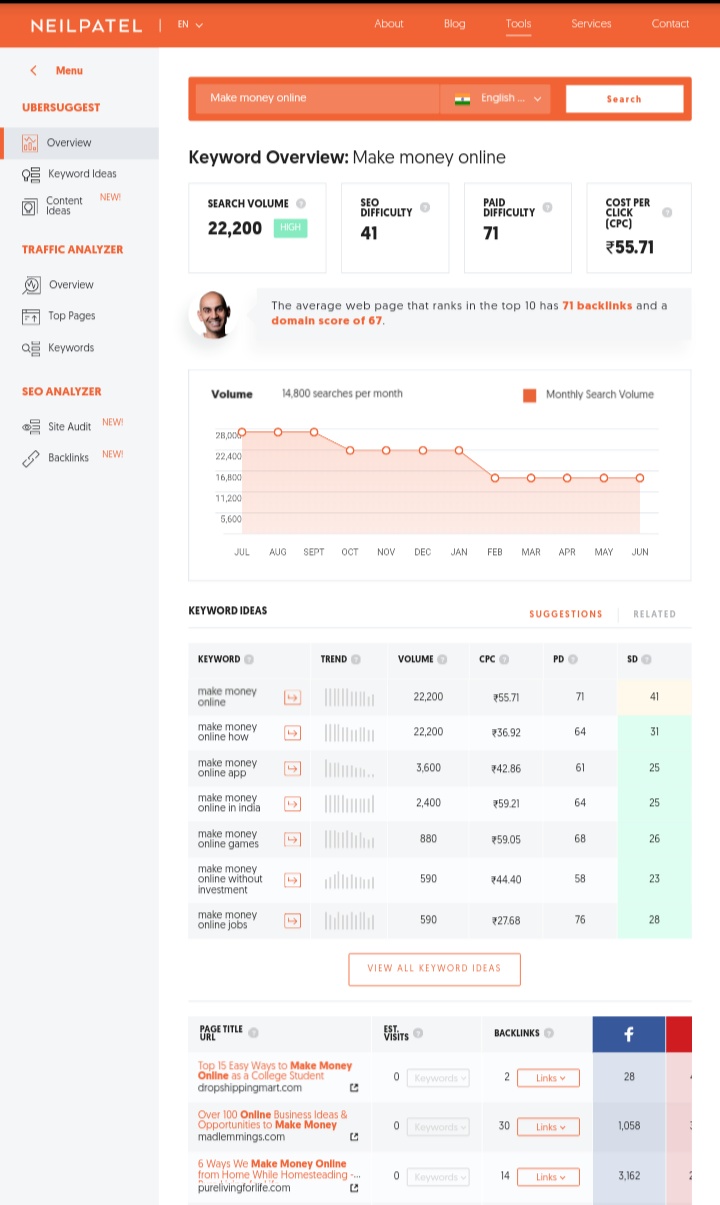Screen dimensions: 720x1205
Task: Click the JUL data point on volume chart
Action: pyautogui.click(x=242, y=432)
